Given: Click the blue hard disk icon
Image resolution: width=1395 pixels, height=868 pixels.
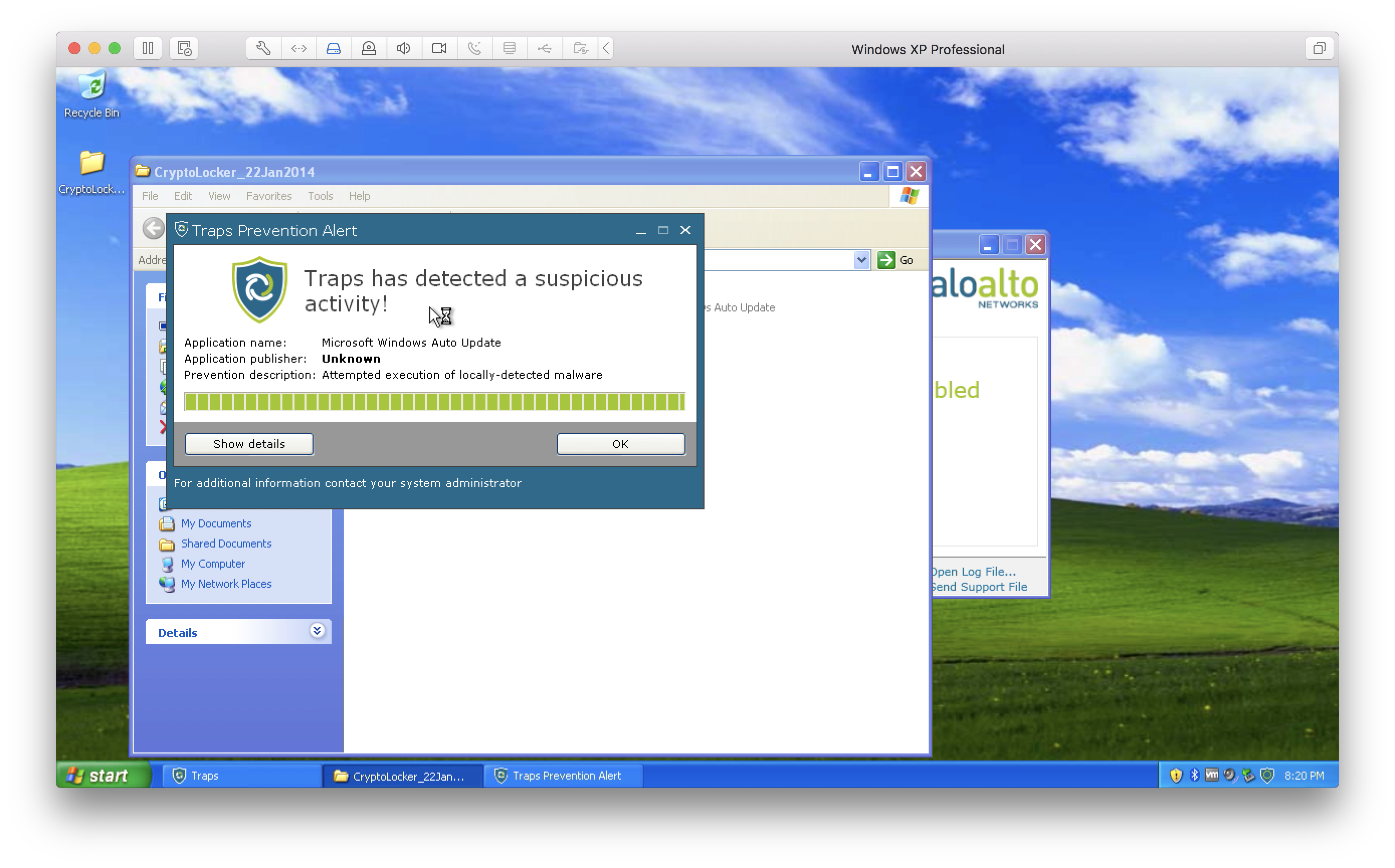Looking at the screenshot, I should coord(334,48).
